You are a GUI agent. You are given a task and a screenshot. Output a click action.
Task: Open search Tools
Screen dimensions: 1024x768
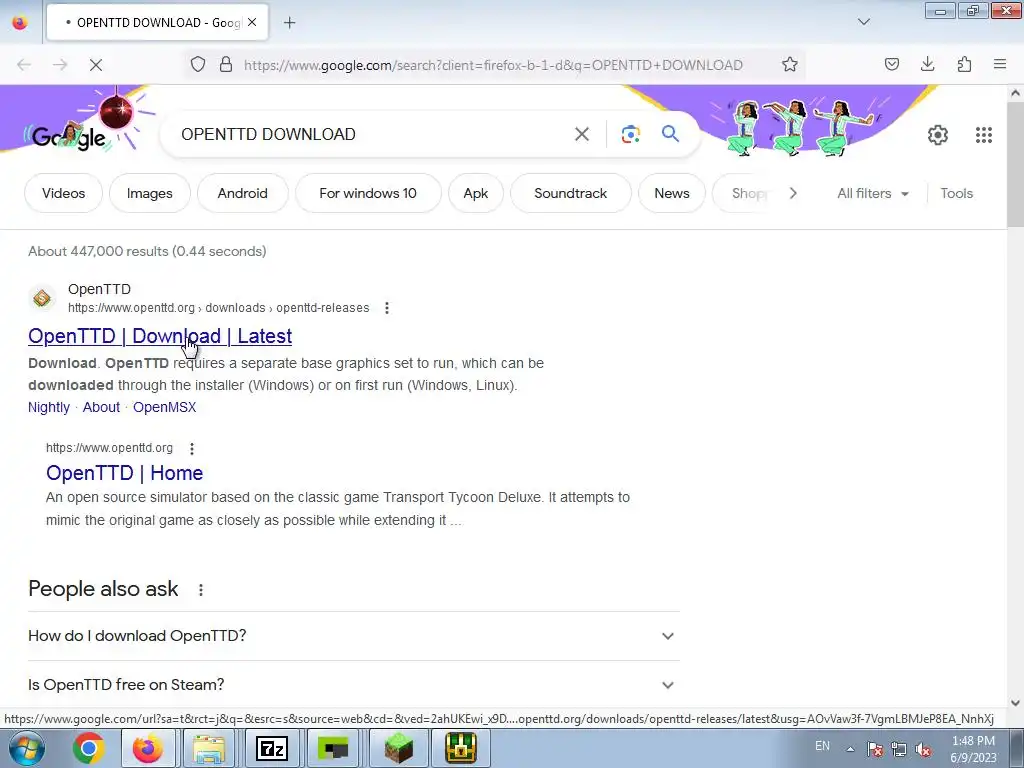point(956,193)
